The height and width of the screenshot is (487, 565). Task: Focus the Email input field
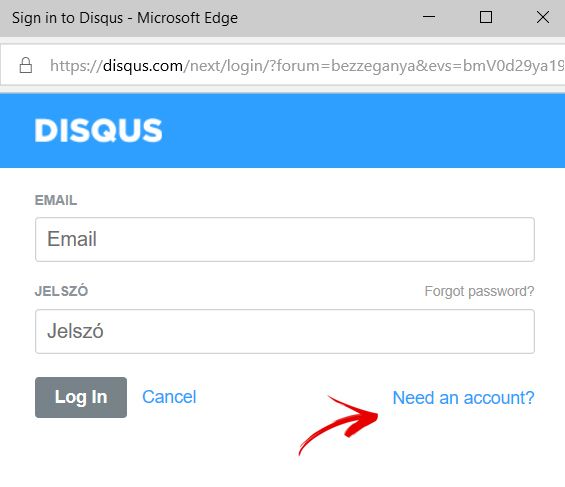coord(285,239)
